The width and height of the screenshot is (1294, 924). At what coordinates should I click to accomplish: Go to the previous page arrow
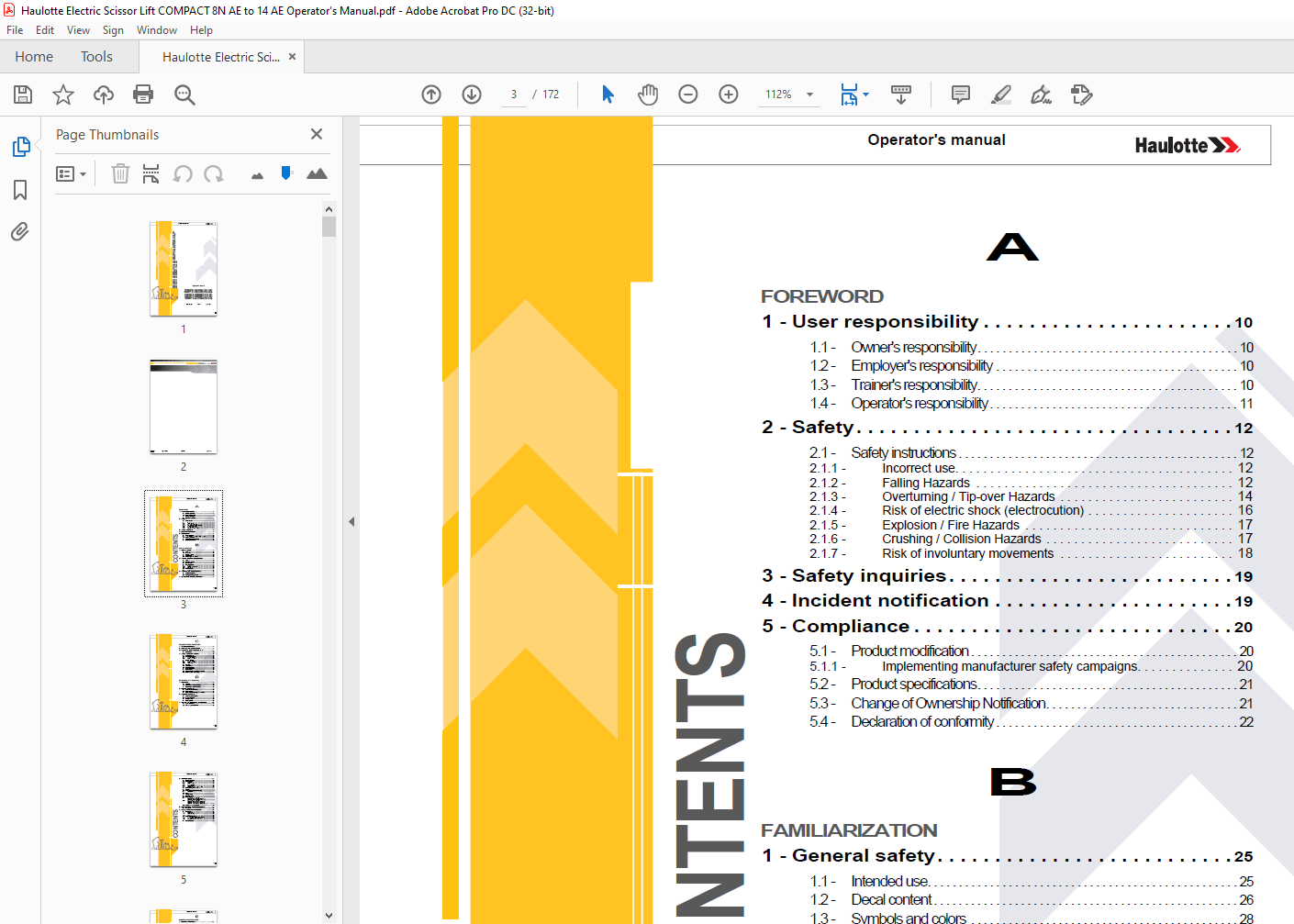(x=431, y=95)
